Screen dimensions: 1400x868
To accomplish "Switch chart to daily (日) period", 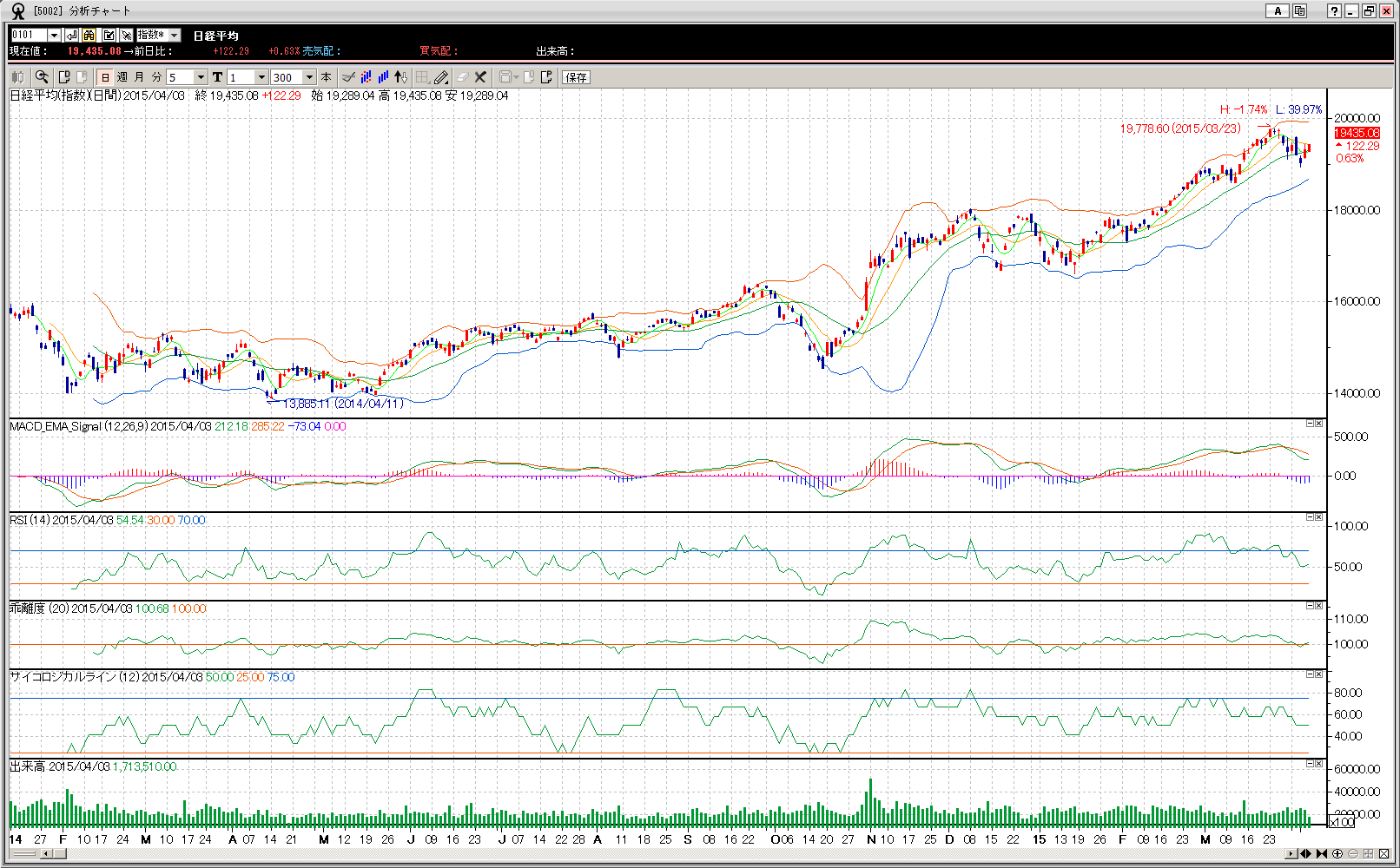I will [105, 77].
